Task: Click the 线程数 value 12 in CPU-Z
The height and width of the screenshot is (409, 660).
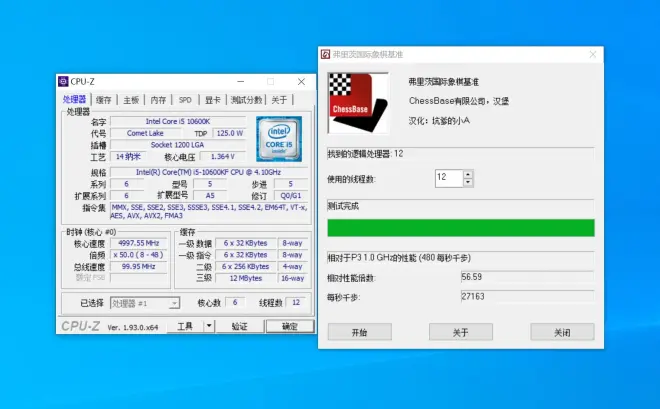Action: pyautogui.click(x=296, y=303)
